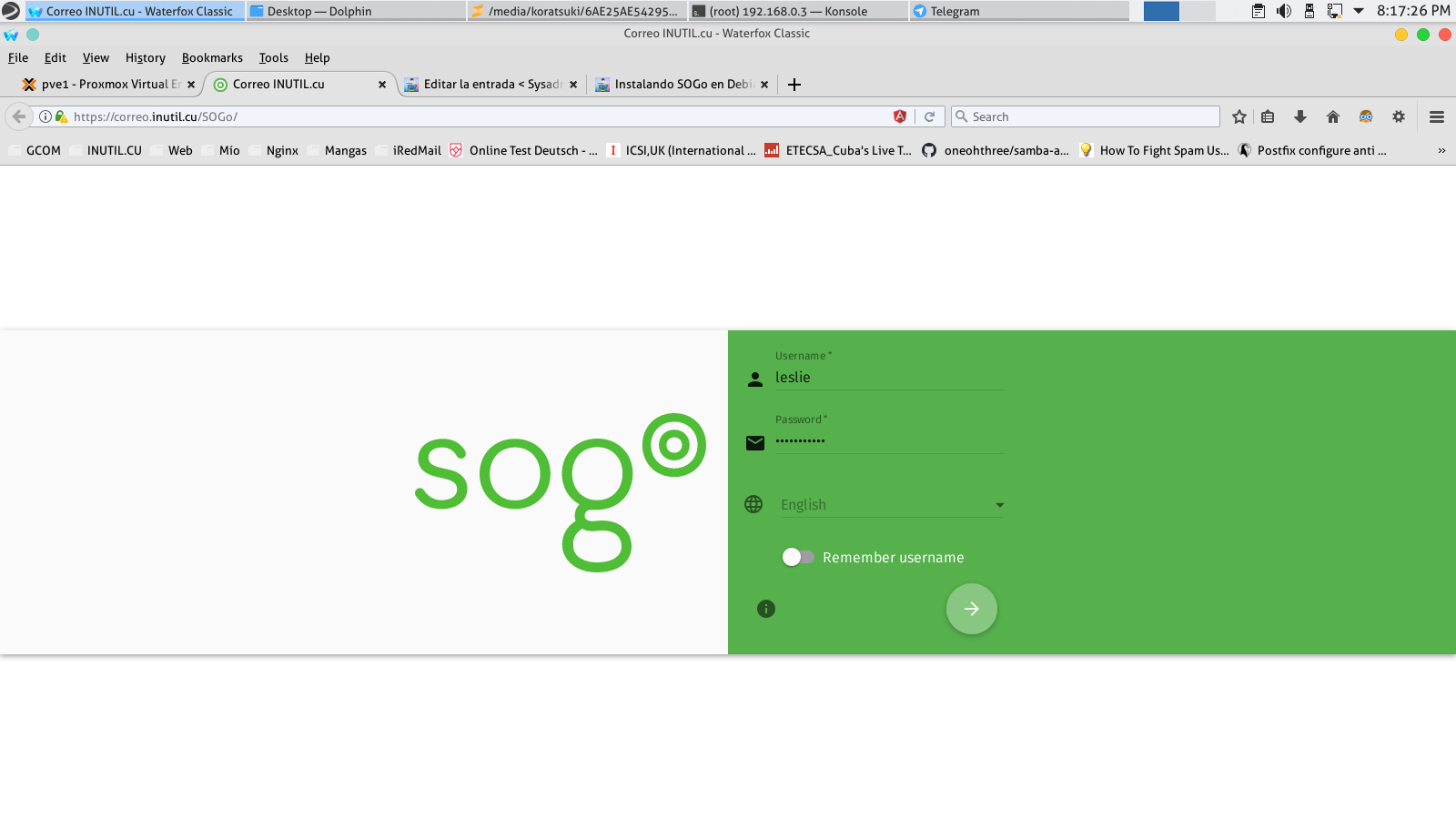This screenshot has width=1456, height=819.
Task: Switch to Telegram taskbar window
Action: click(x=1019, y=11)
